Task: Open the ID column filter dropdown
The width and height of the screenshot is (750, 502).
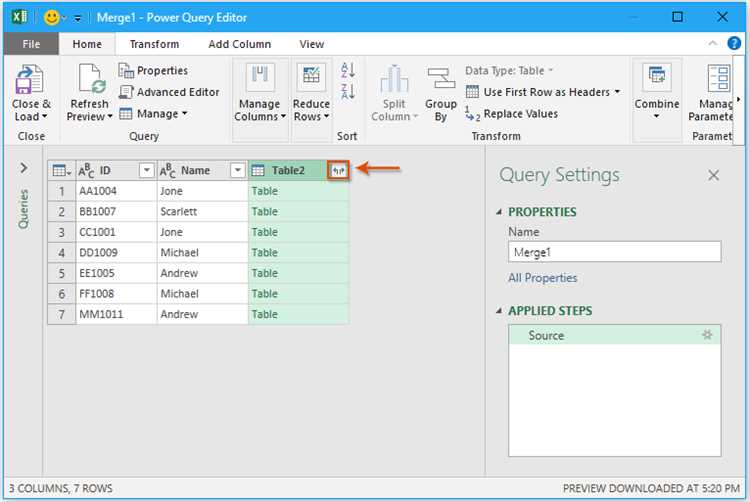Action: point(146,170)
